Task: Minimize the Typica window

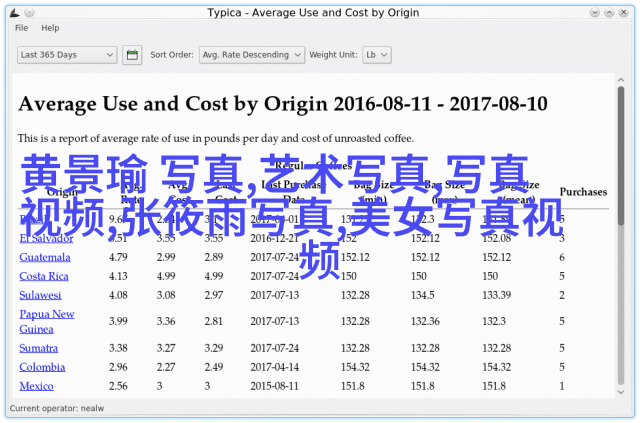Action: click(591, 13)
